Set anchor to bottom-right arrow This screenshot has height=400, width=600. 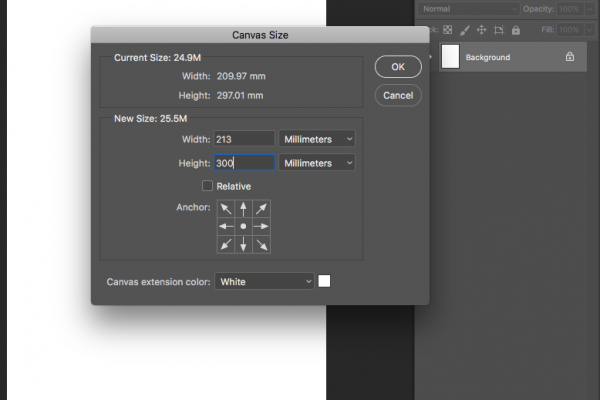(x=261, y=244)
